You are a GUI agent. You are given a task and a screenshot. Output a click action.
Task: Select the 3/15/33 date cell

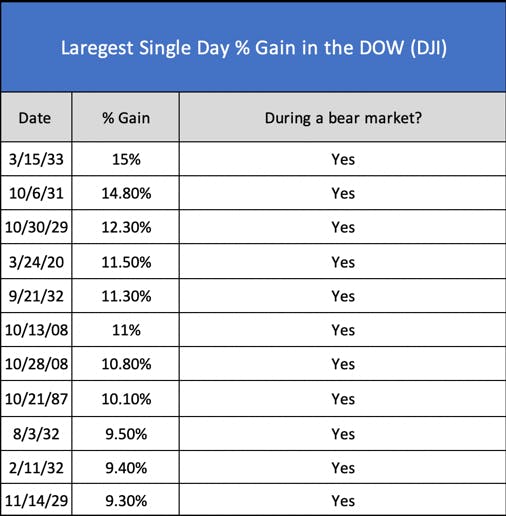pos(36,159)
